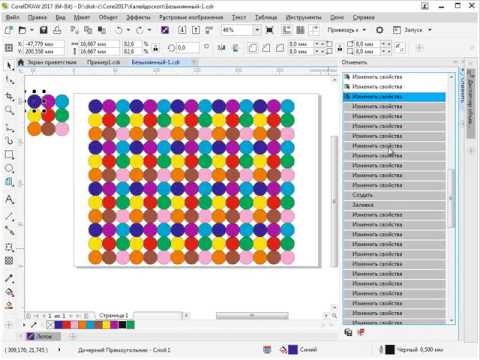Screen dimensions: 480x360
Task: Click the Full-screen preview icon
Action: (270, 30)
